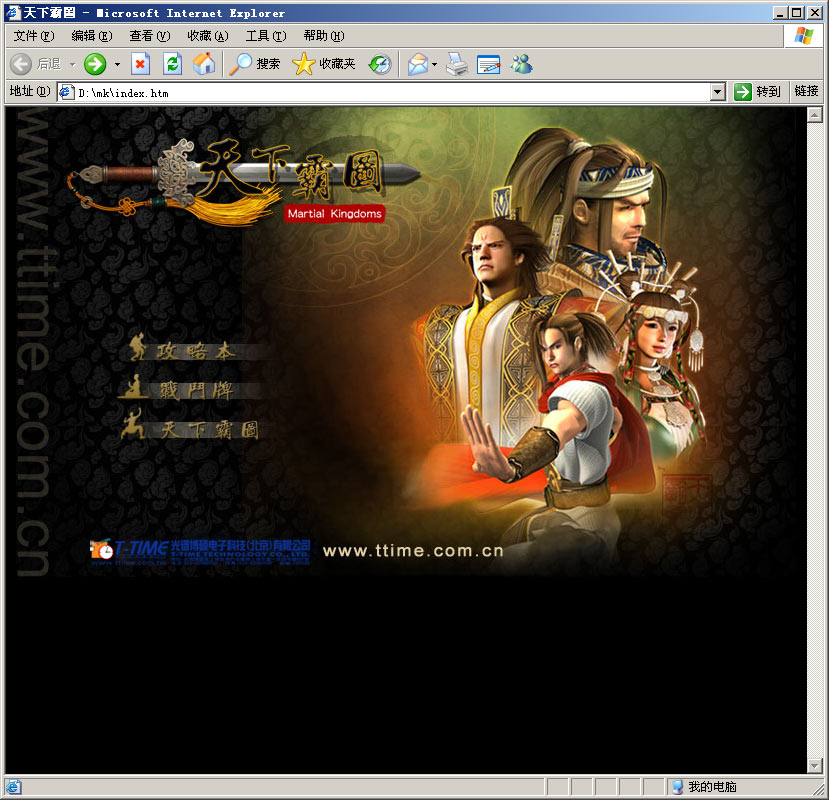Click the 天下霸圖 sword title logo
The height and width of the screenshot is (800, 829).
pos(244,181)
